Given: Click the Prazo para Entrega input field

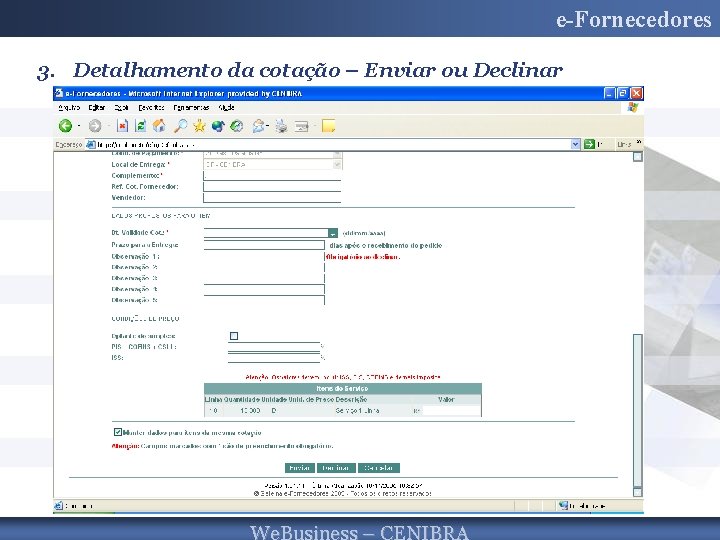Looking at the screenshot, I should tap(264, 245).
